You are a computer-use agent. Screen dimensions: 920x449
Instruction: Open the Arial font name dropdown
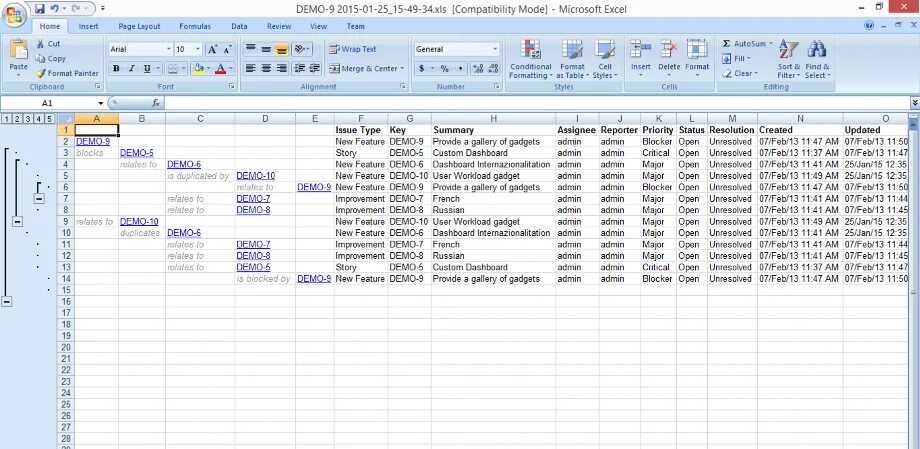tap(169, 49)
